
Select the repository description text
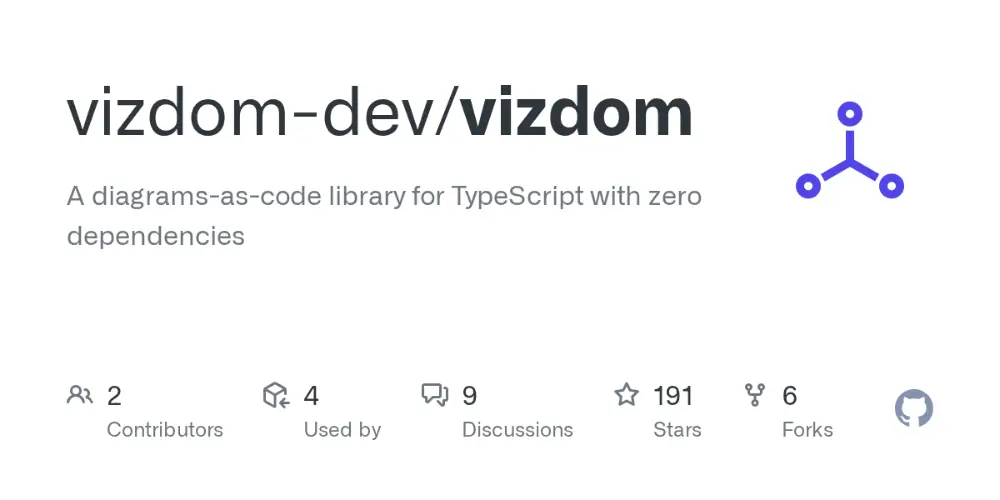tap(384, 216)
